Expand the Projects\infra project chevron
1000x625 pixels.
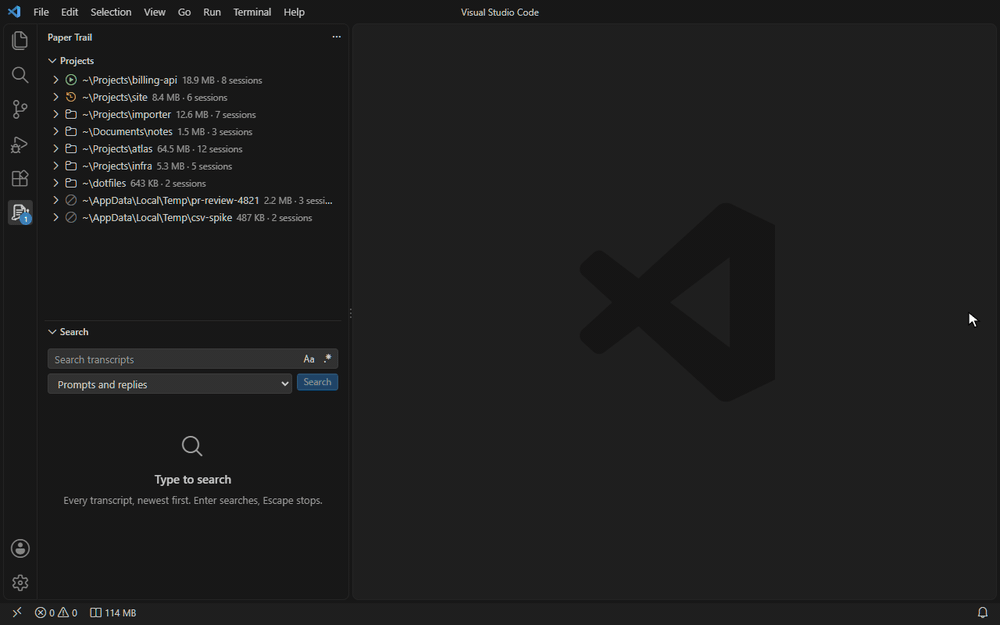55,166
